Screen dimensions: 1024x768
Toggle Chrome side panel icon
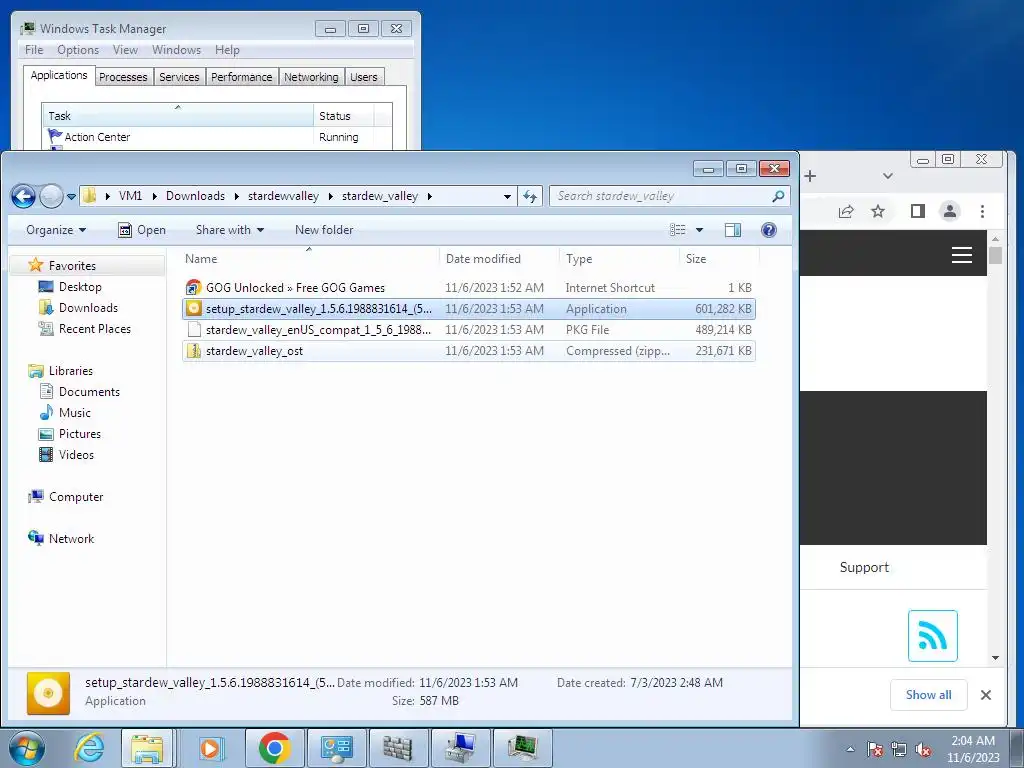[918, 211]
